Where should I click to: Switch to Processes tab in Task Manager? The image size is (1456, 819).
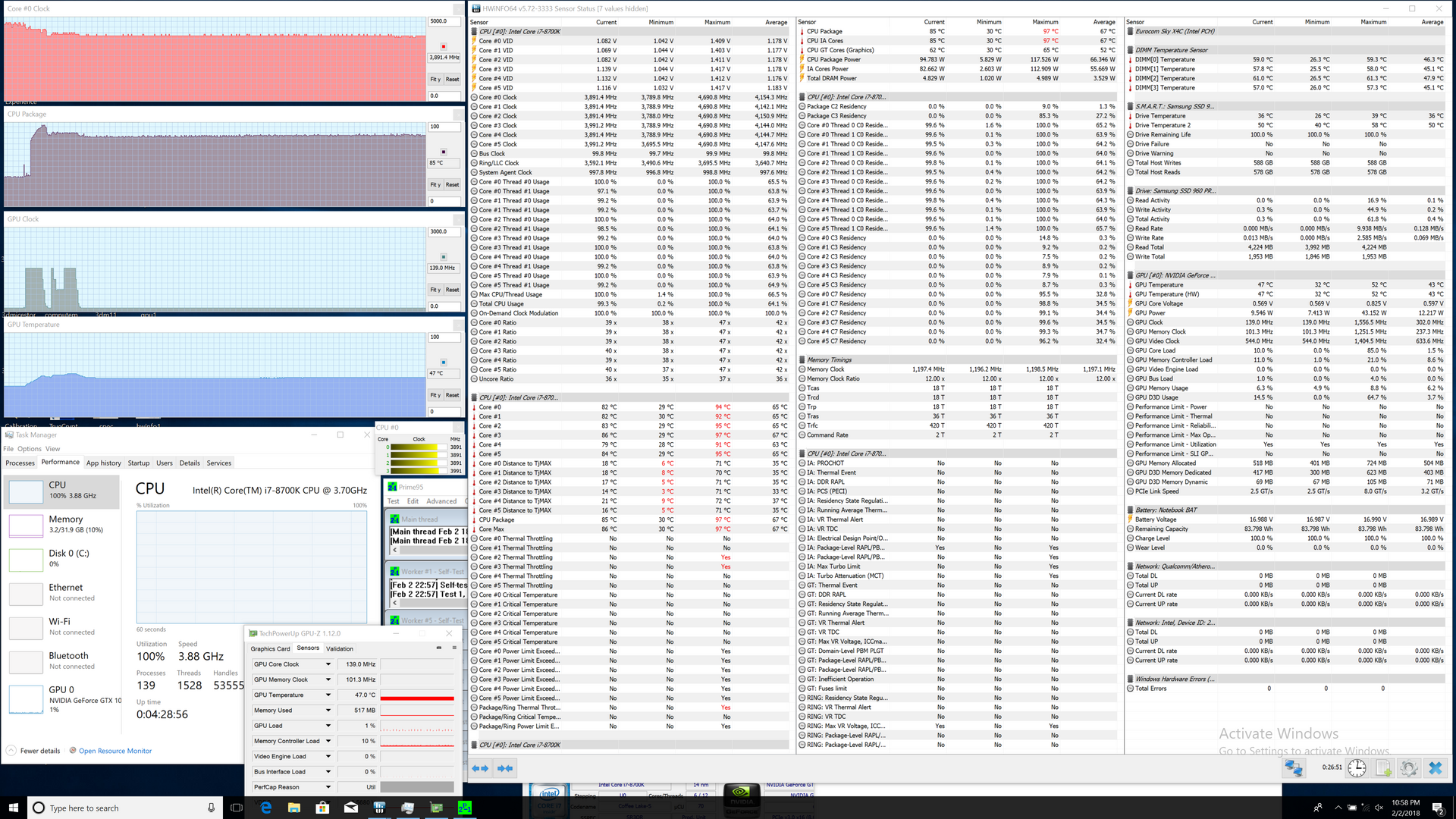coord(20,463)
